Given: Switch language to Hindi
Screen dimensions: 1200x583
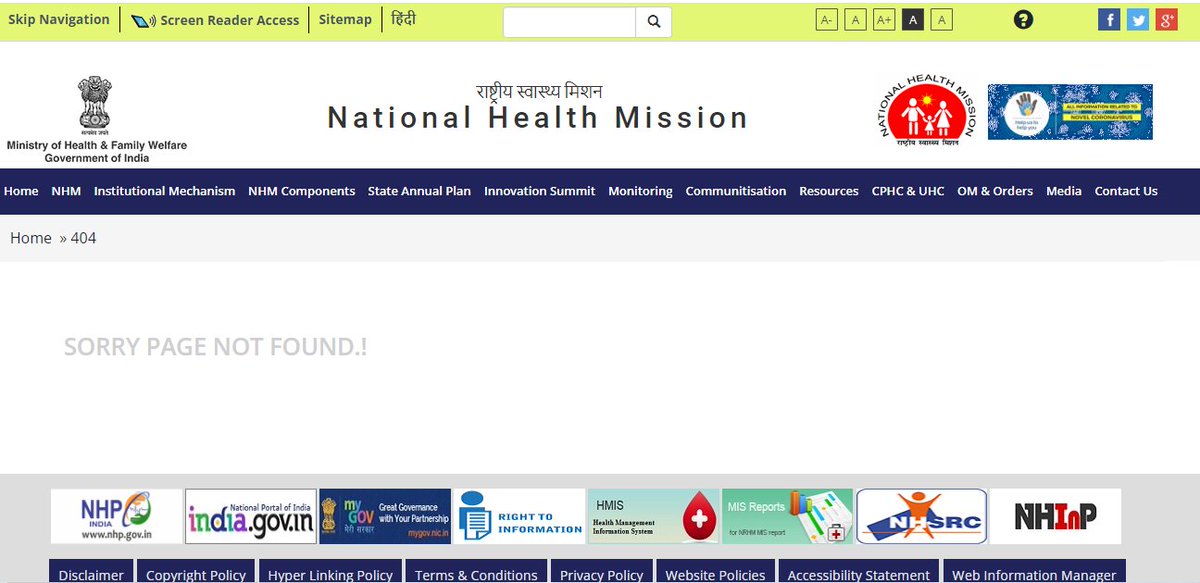Looking at the screenshot, I should coord(404,19).
